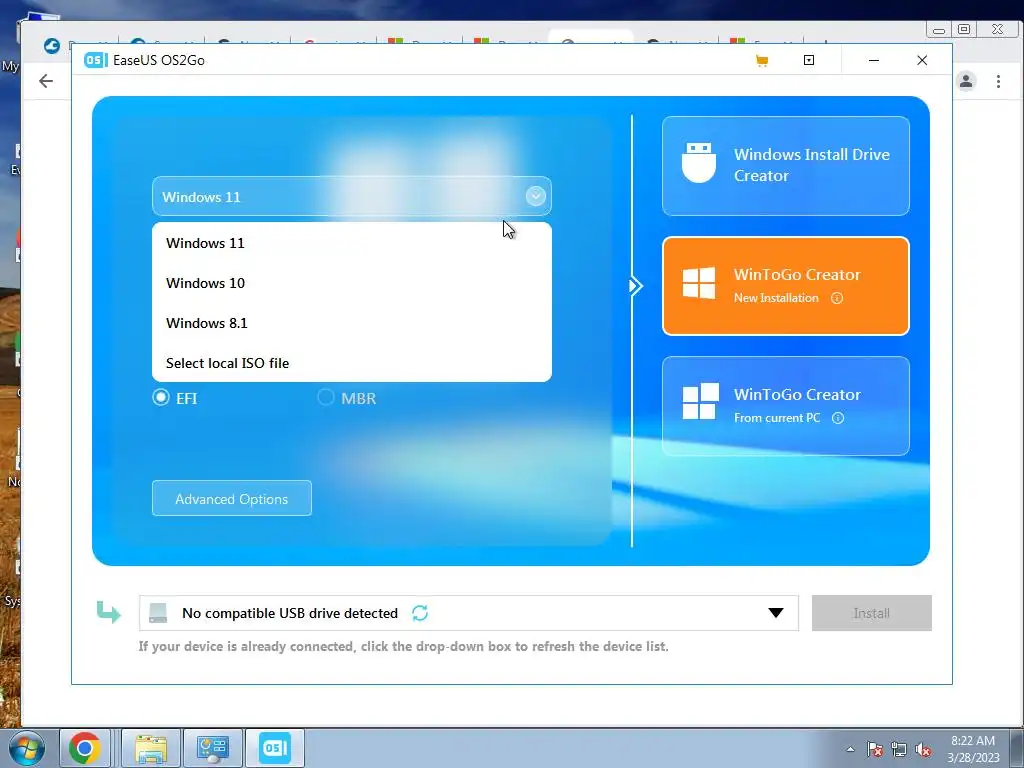The image size is (1024, 768).
Task: Select WinToGo Creator From current PC card
Action: 786,406
